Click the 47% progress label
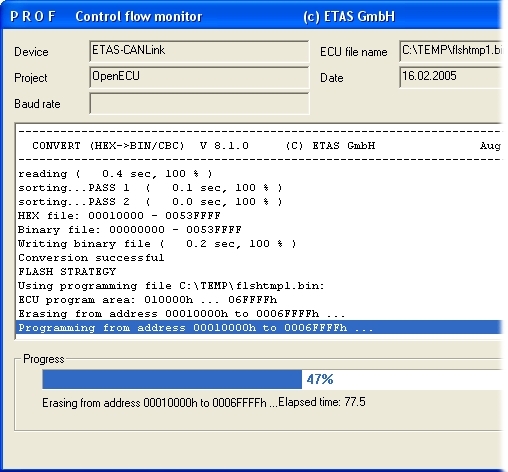The height and width of the screenshot is (472, 508). pyautogui.click(x=320, y=379)
